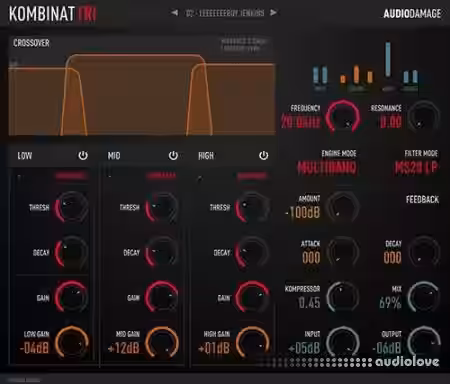Screen dimensions: 450x384
Task: Open the Engine Mode selector showing Multiband
Action: tap(327, 167)
